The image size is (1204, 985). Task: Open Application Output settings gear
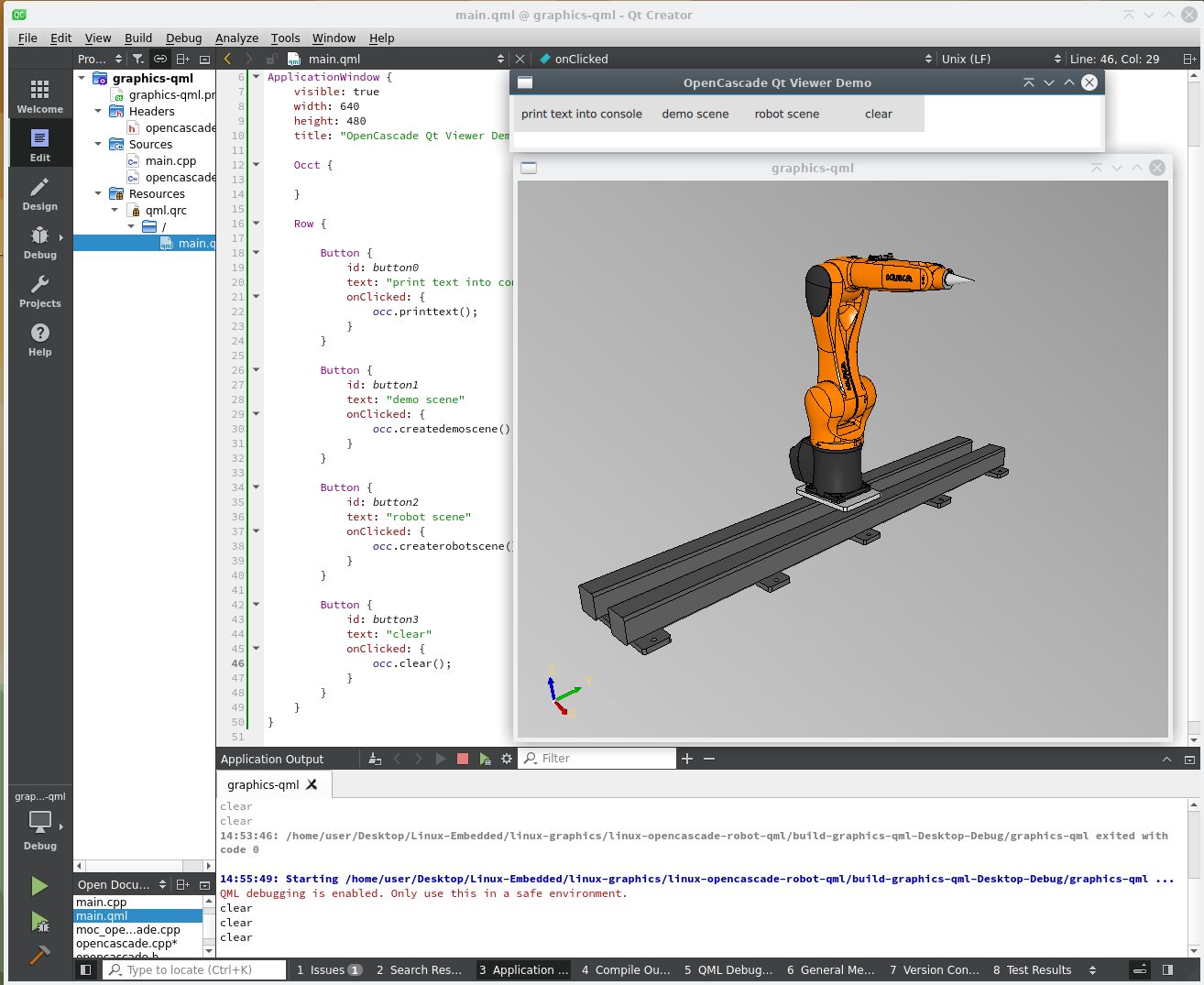[x=507, y=759]
